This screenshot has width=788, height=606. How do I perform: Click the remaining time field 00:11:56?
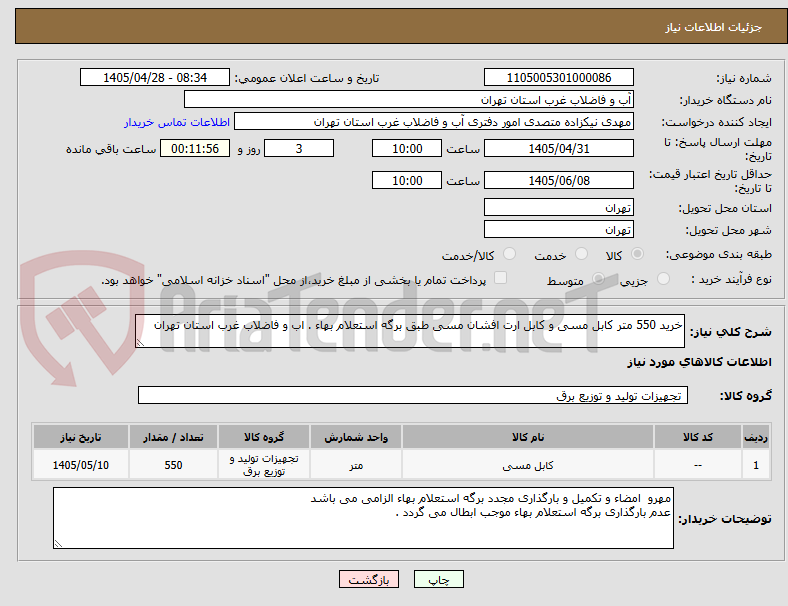195,148
